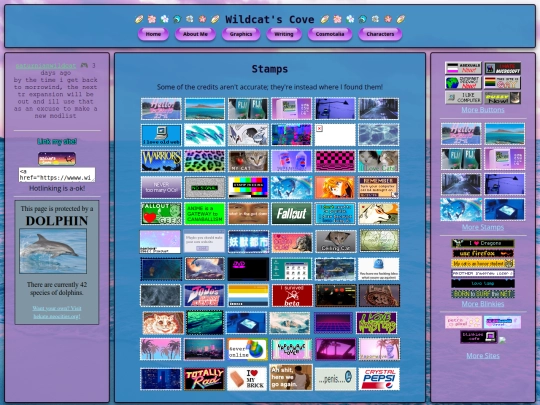Open the Cosmotalia page
540x405 pixels.
click(x=330, y=34)
